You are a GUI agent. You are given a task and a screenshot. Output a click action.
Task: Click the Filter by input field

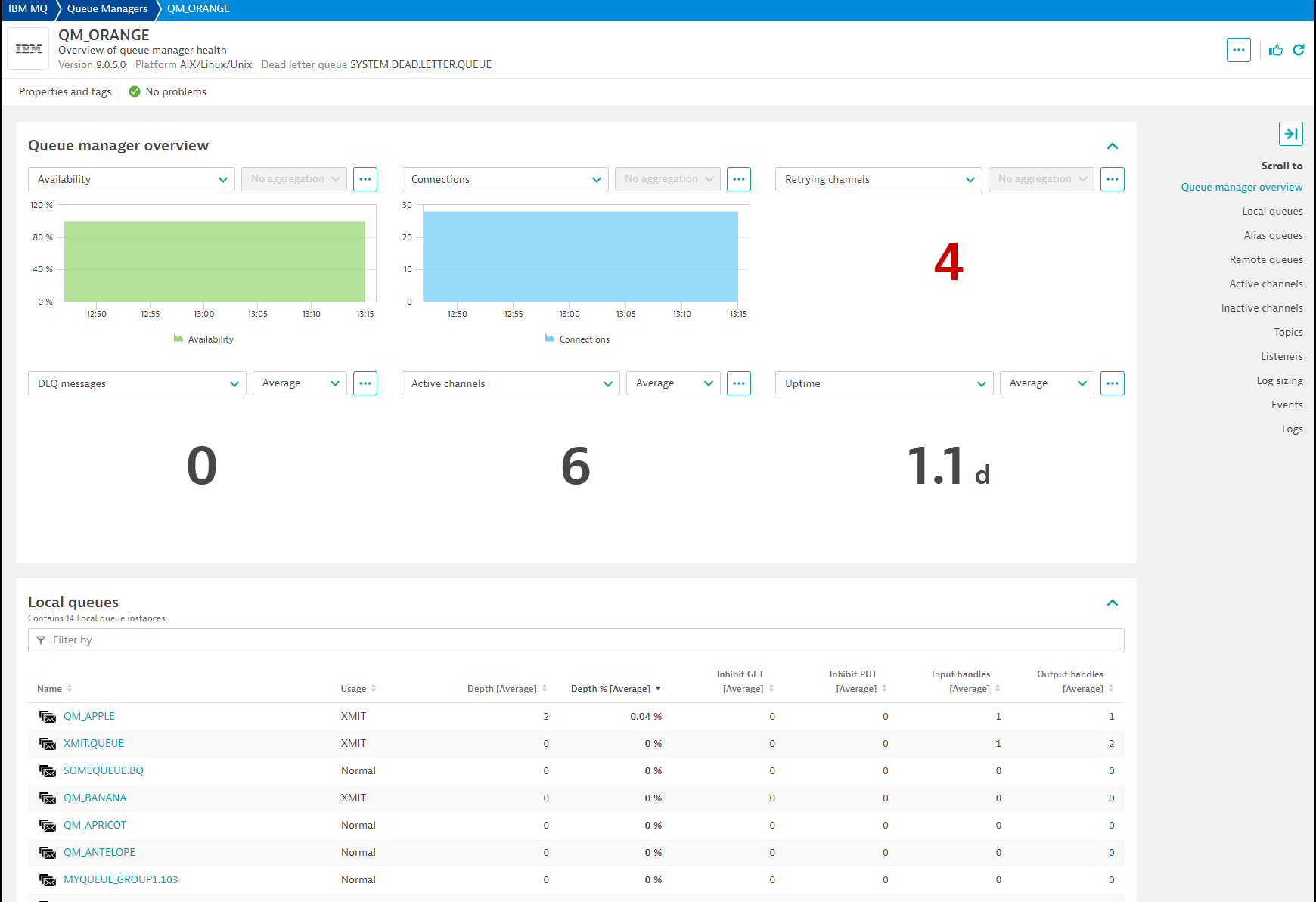click(x=576, y=640)
